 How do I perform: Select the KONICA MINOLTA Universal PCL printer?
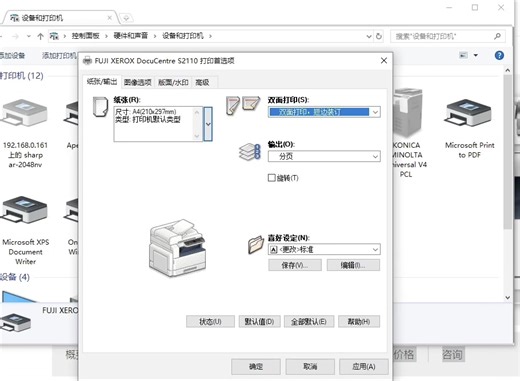pyautogui.click(x=407, y=133)
